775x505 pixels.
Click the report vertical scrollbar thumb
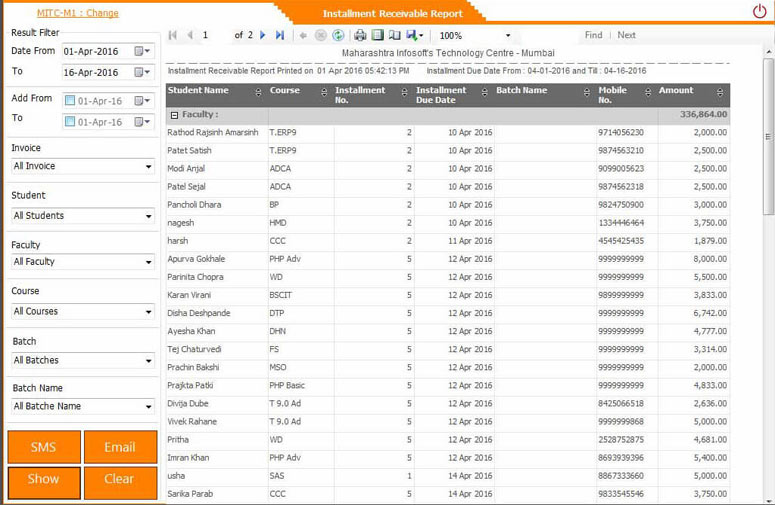click(x=768, y=136)
